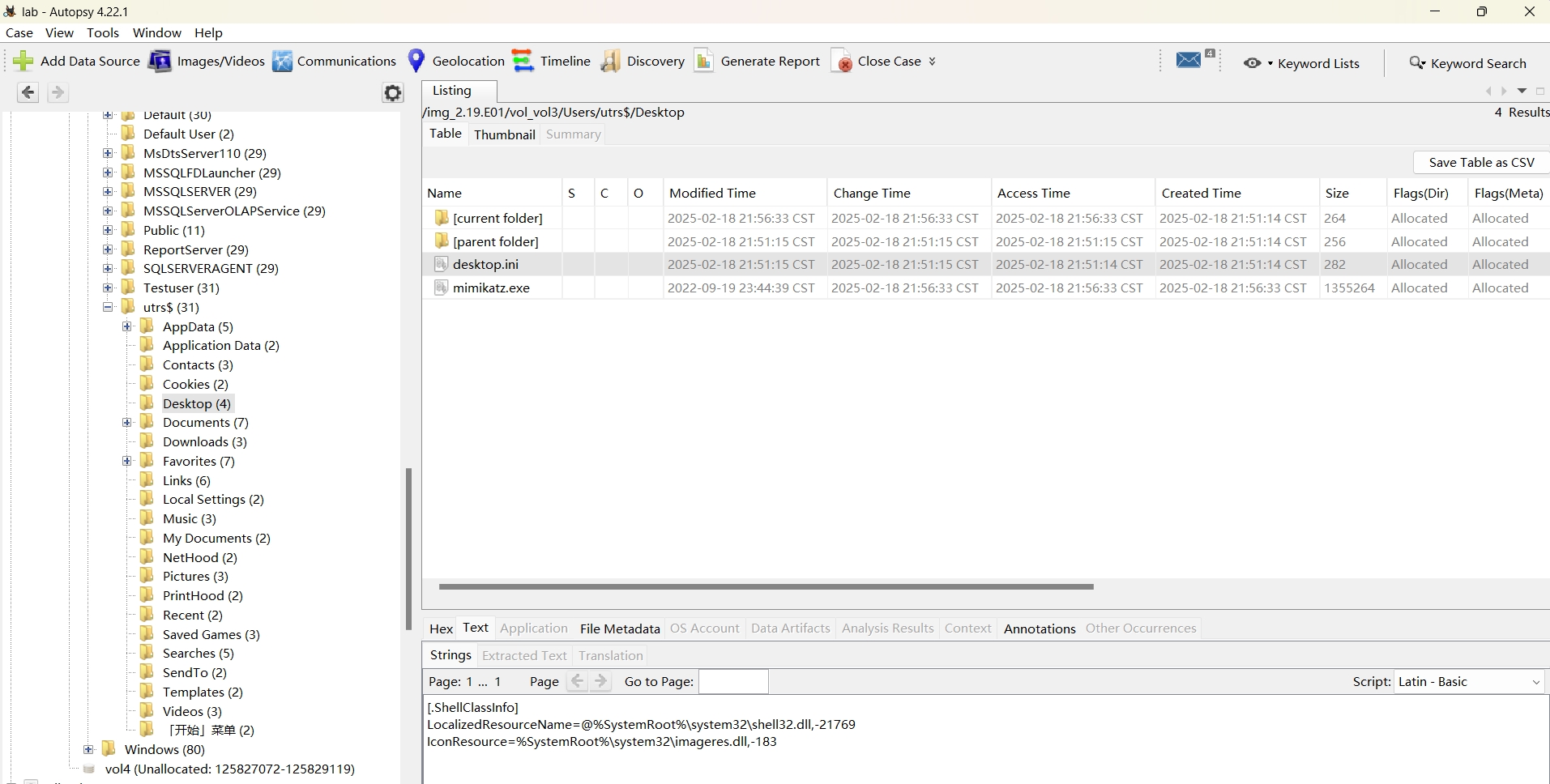Open the ingest messages envelope icon

(x=1189, y=60)
